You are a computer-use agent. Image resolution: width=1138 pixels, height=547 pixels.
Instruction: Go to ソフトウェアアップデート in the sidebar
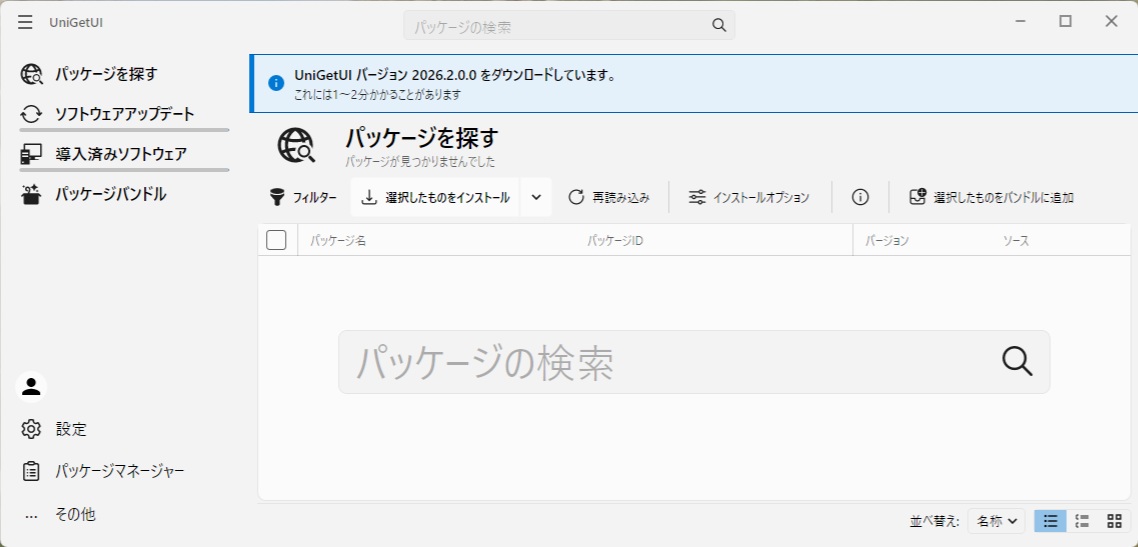(x=123, y=114)
